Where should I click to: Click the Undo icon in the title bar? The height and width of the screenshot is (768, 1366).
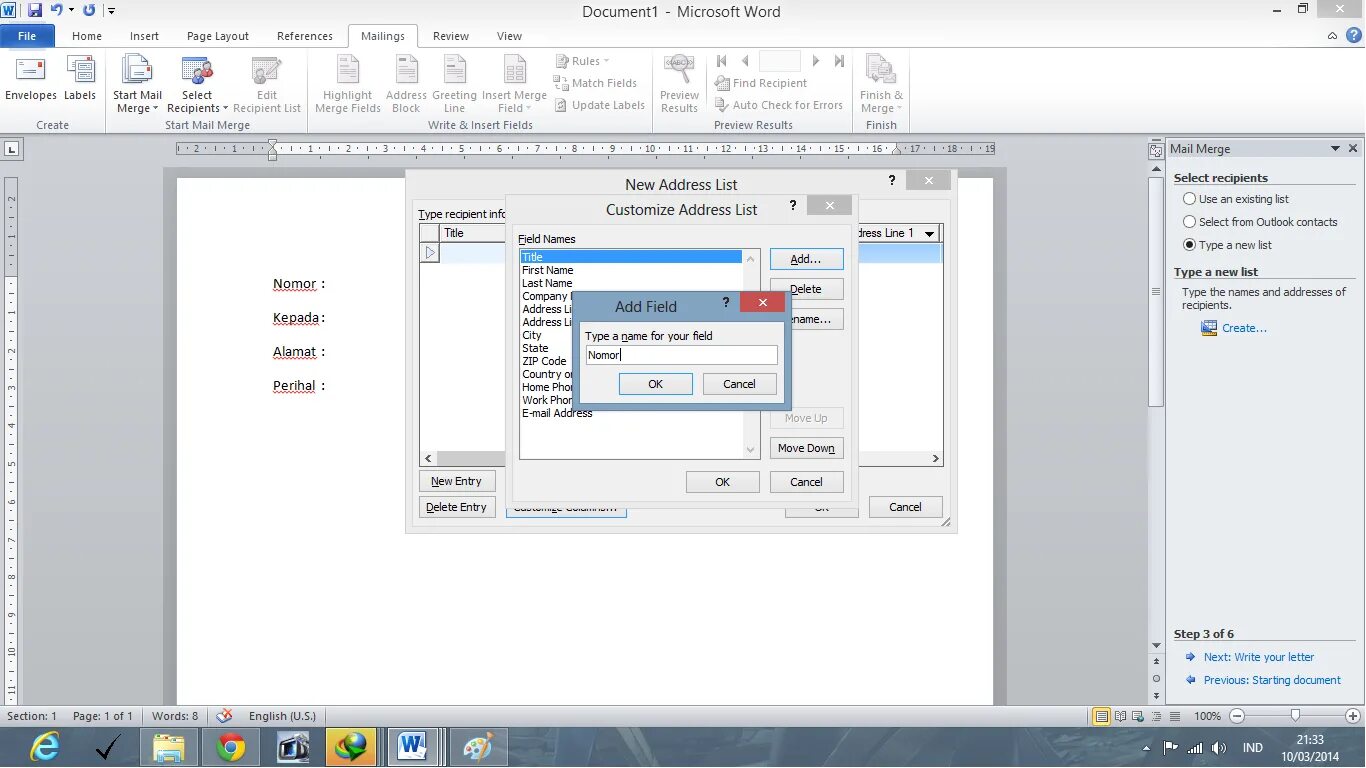57,11
